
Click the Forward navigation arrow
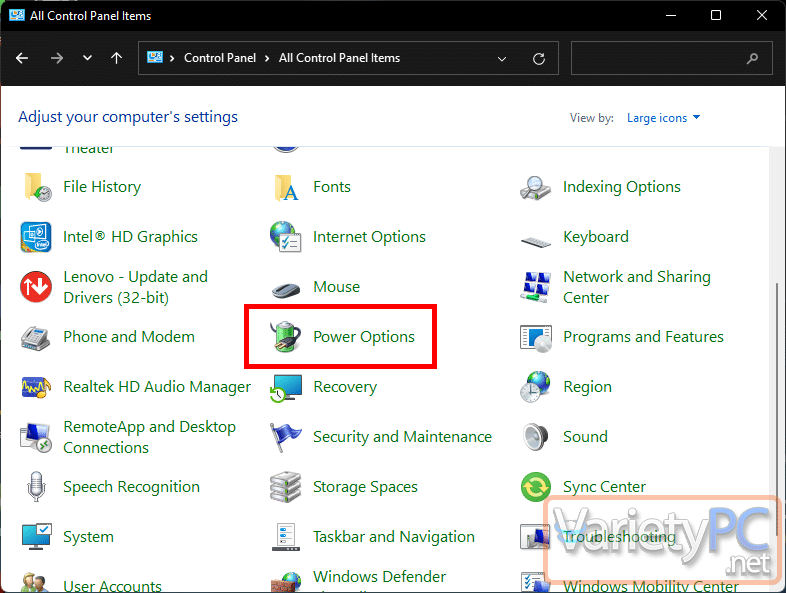(57, 58)
